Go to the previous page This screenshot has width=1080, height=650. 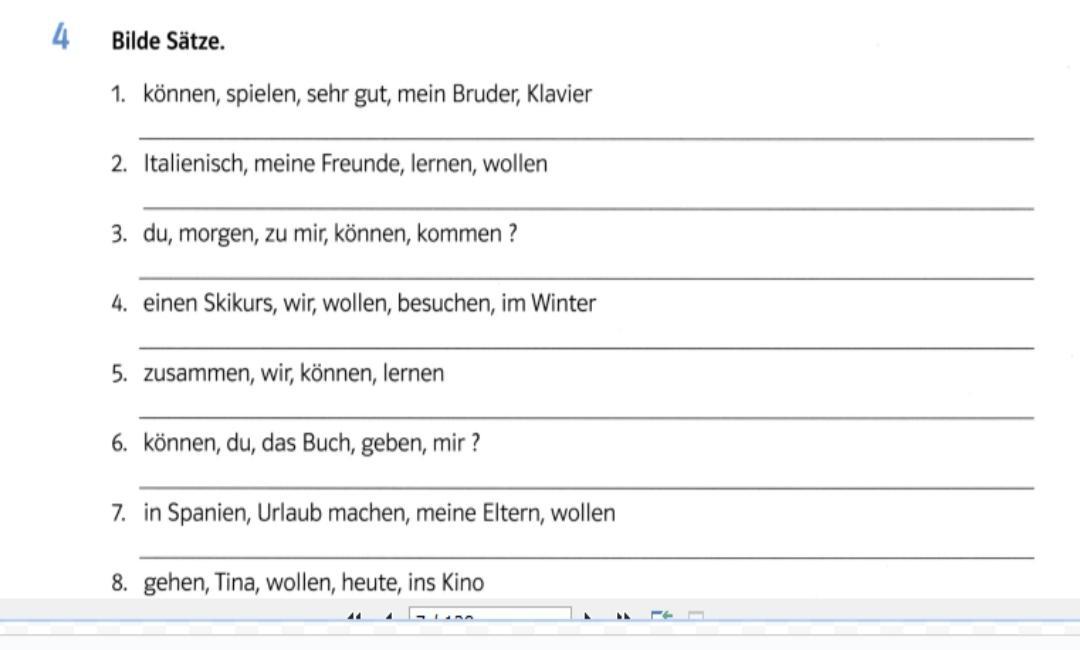point(388,617)
